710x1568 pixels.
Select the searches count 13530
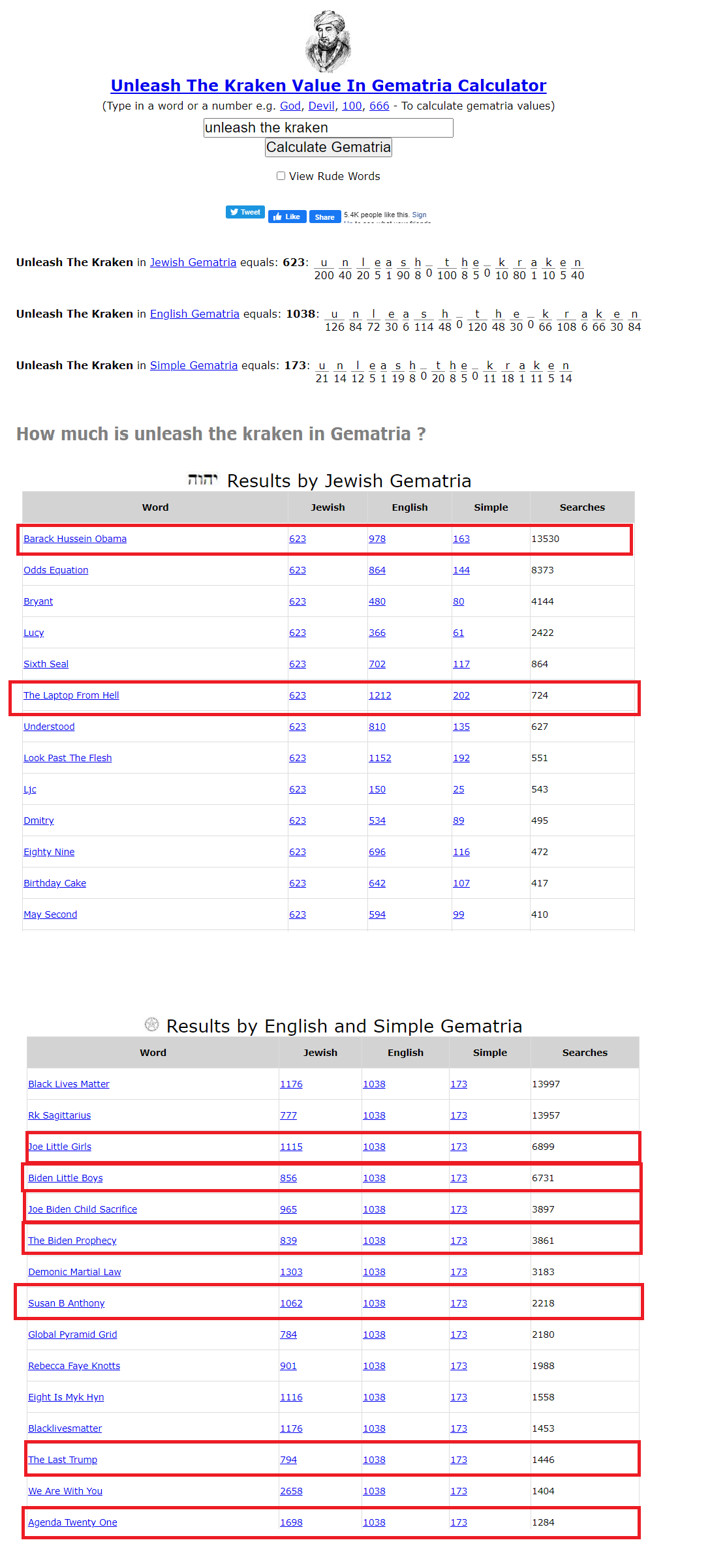click(x=545, y=539)
